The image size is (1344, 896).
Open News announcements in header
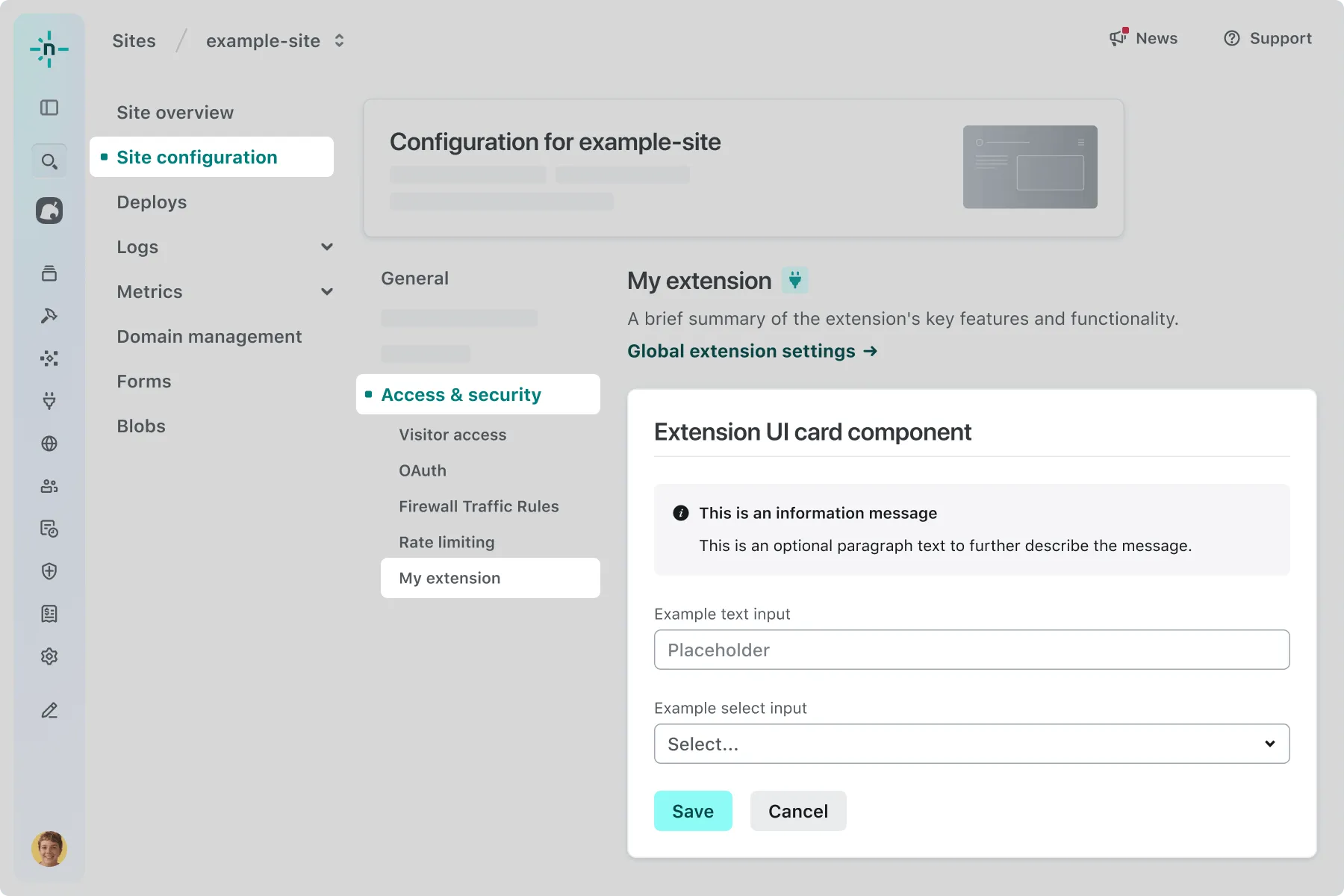[1143, 38]
